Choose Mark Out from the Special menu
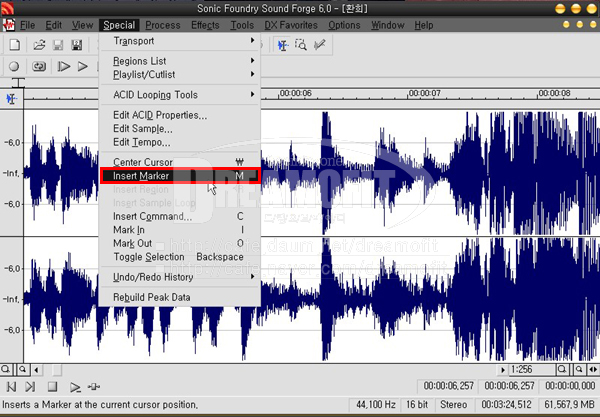This screenshot has width=600, height=417. [x=180, y=243]
